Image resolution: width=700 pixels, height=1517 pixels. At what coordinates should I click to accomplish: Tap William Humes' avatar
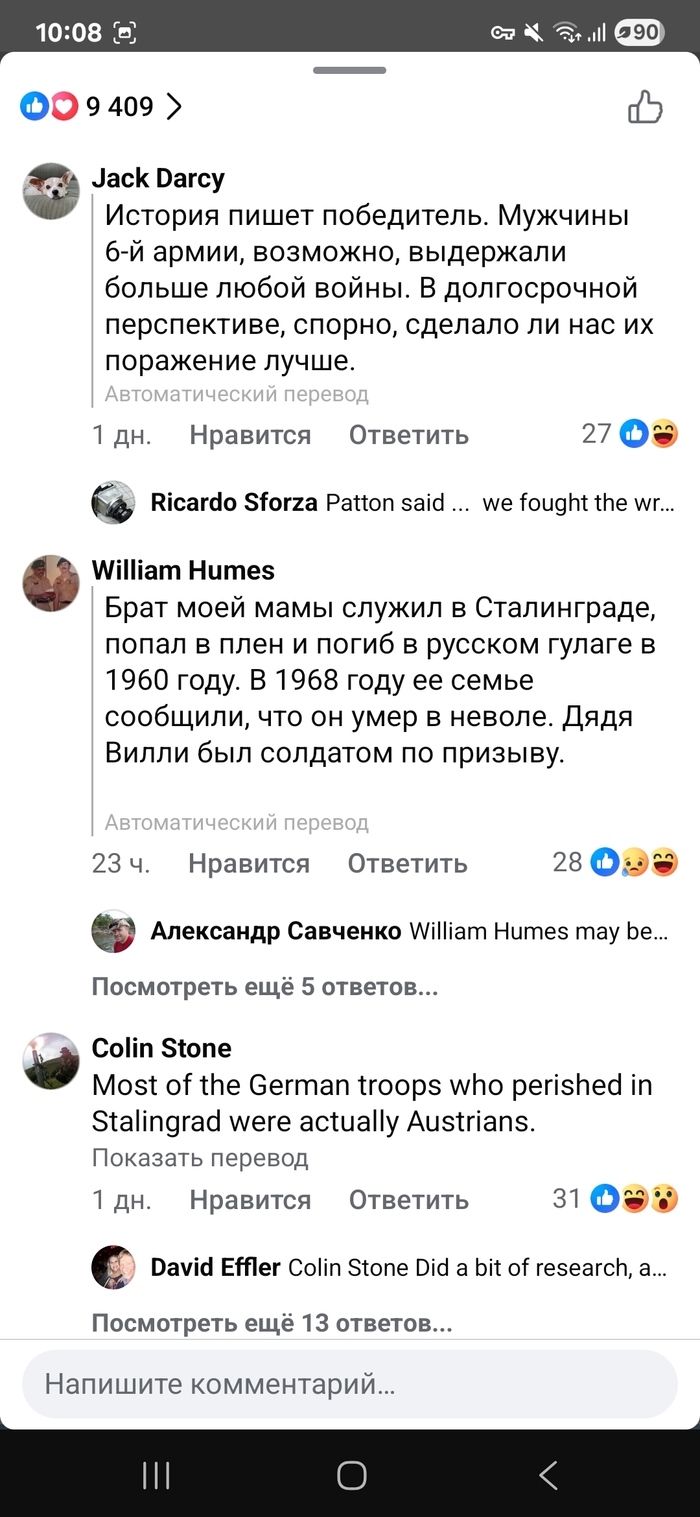point(51,582)
